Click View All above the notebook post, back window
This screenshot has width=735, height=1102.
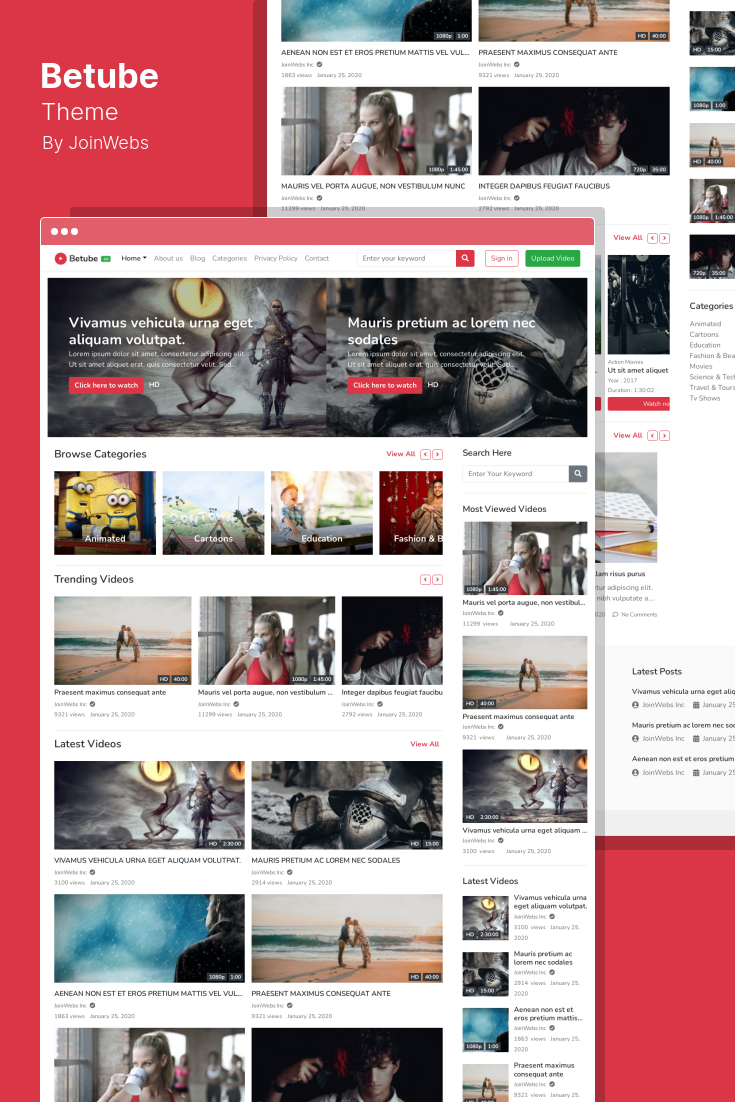pyautogui.click(x=628, y=436)
